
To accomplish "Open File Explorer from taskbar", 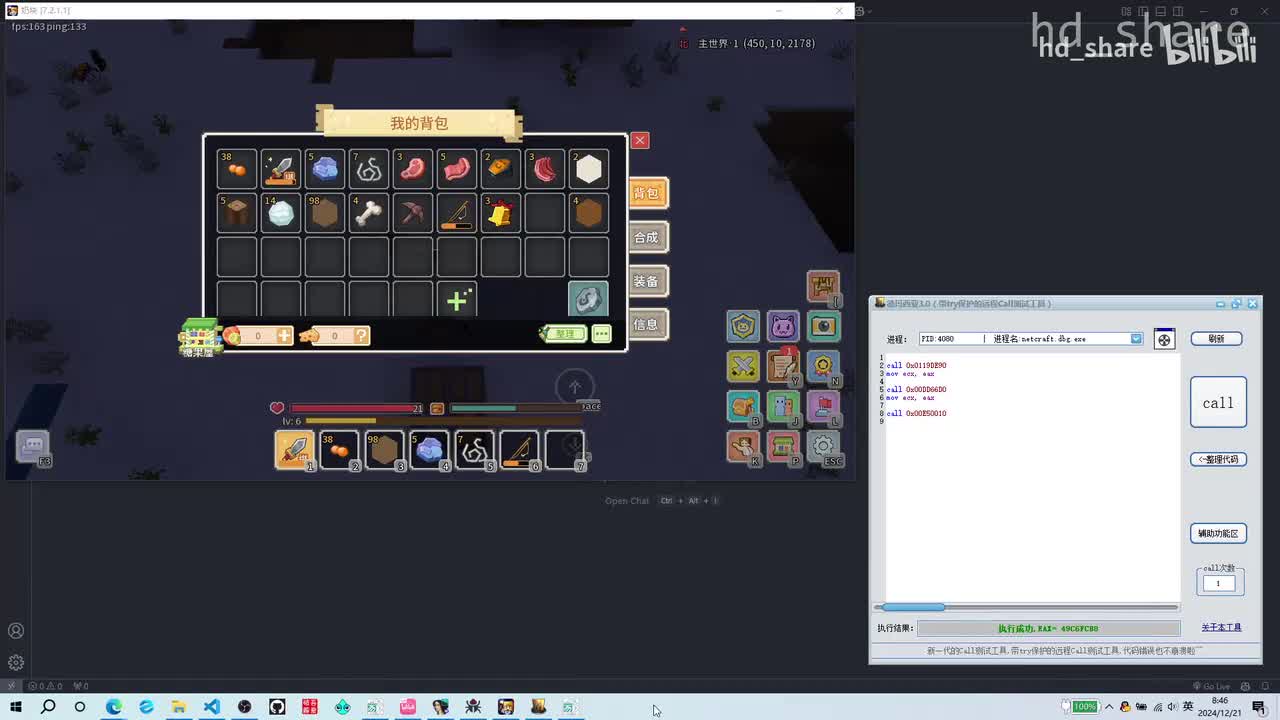I will click(179, 707).
